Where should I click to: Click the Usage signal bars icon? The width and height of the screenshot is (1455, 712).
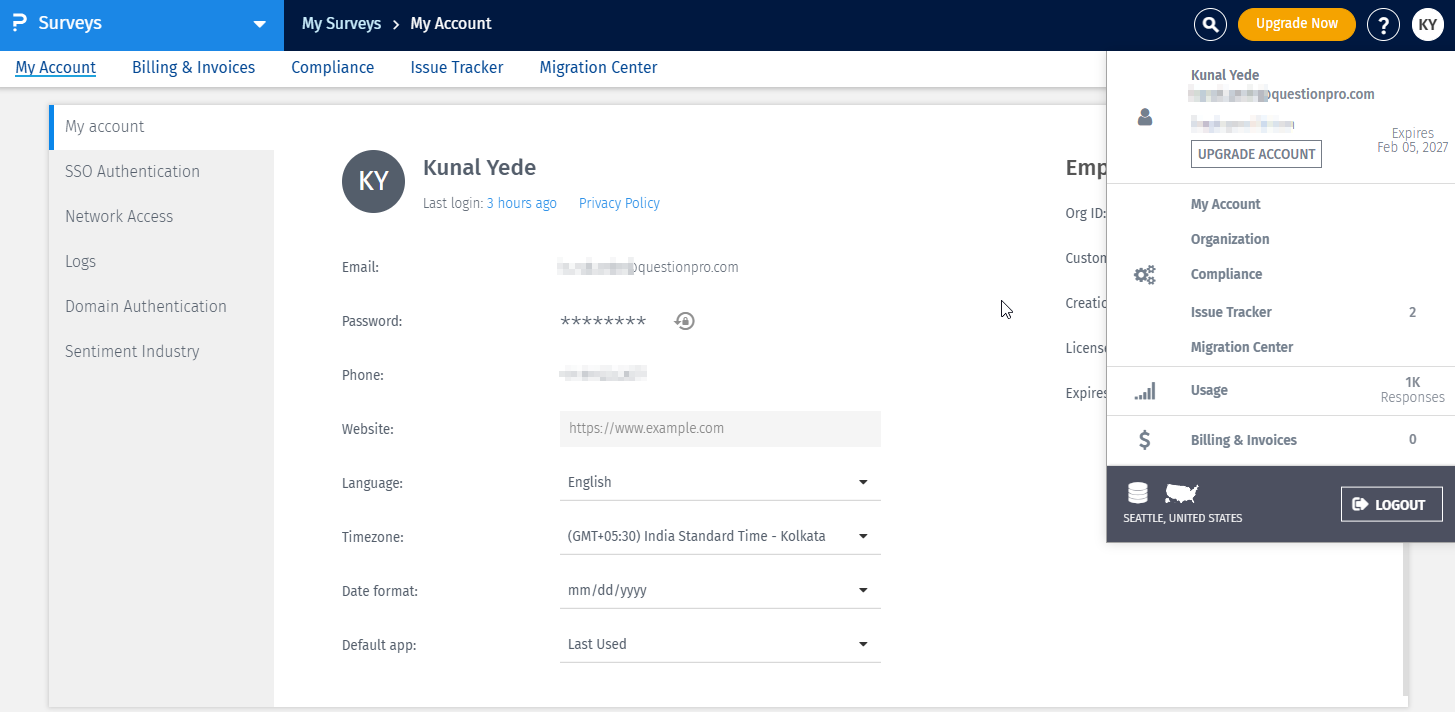(x=1145, y=391)
